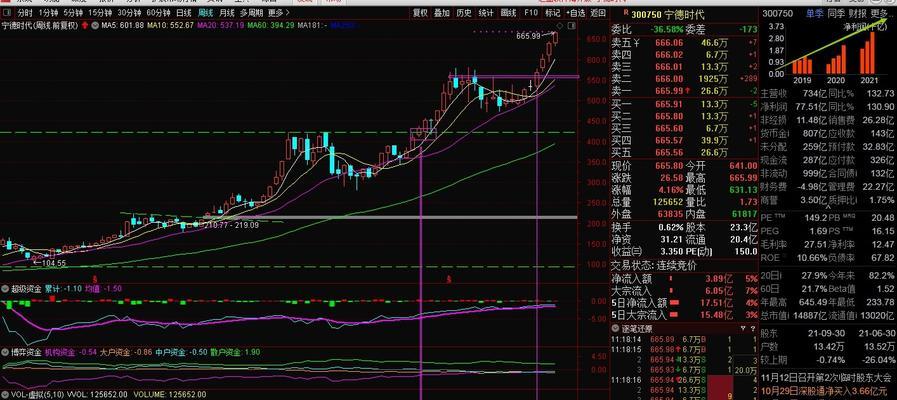
Task: Open news 11月12日召开第2次临时股东大会
Action: (x=828, y=379)
